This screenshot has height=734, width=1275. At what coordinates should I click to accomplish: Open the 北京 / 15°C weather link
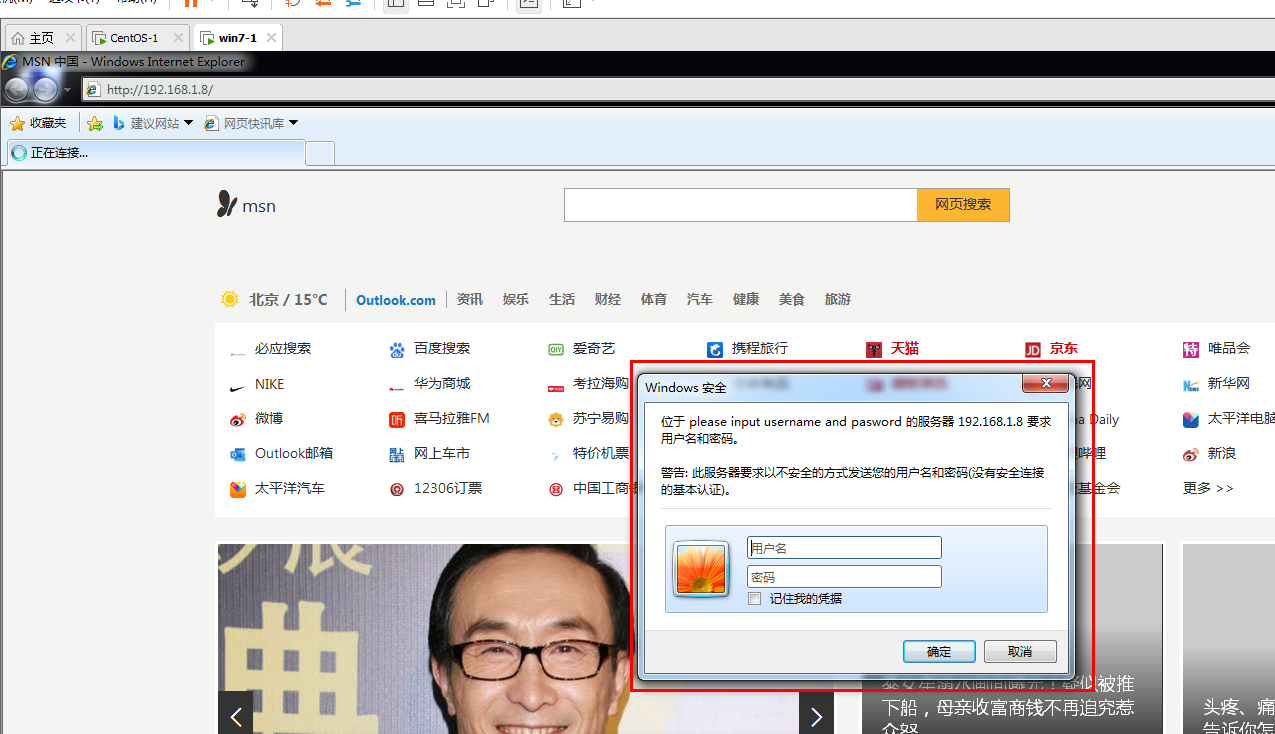(x=274, y=299)
